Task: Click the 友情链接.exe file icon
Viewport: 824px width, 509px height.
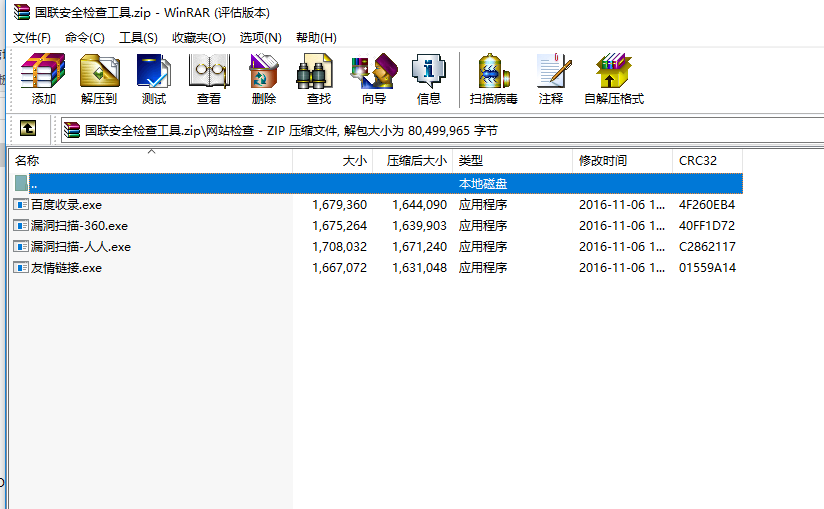Action: pos(20,267)
